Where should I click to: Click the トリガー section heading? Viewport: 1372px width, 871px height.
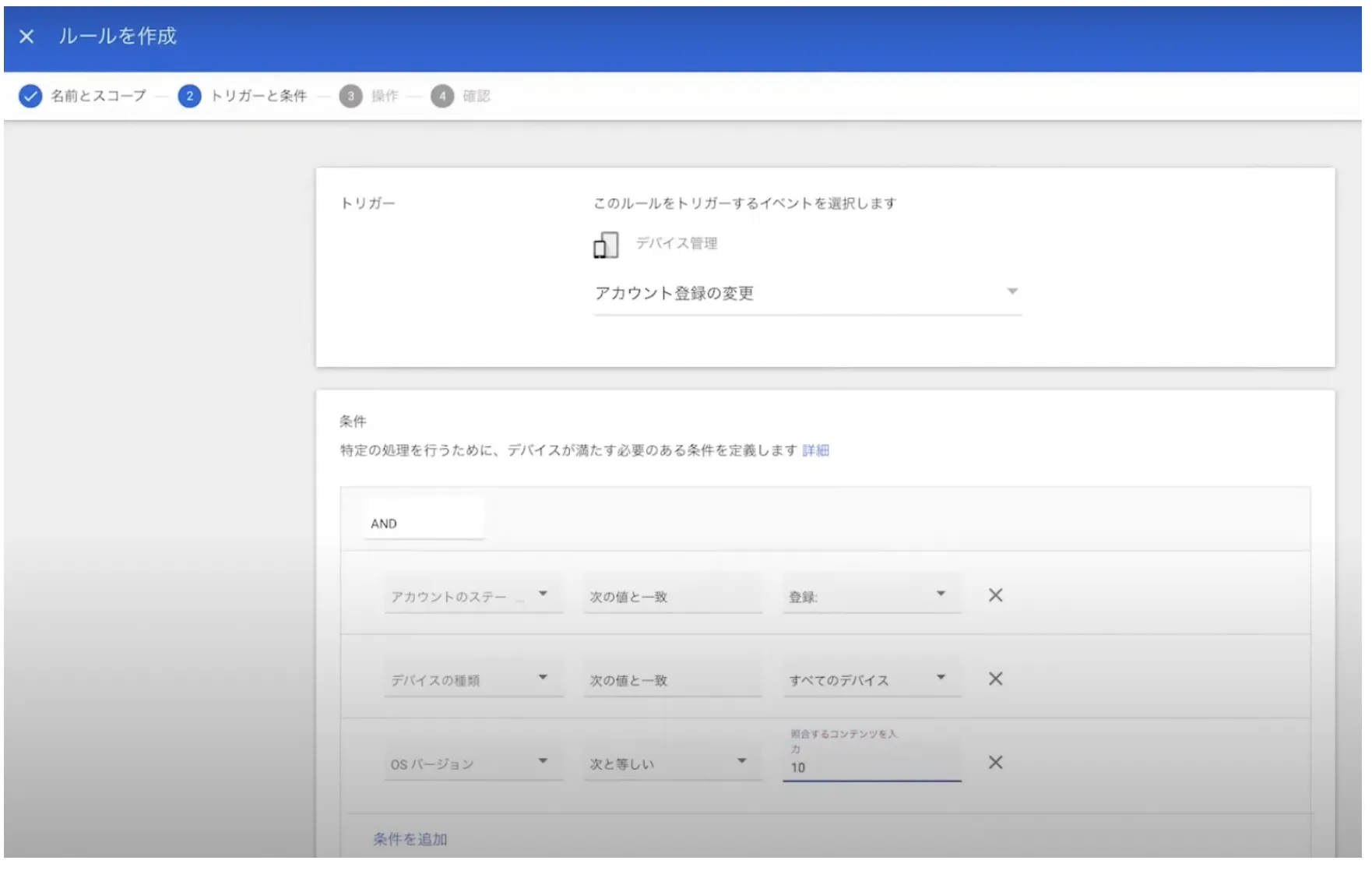pos(368,203)
